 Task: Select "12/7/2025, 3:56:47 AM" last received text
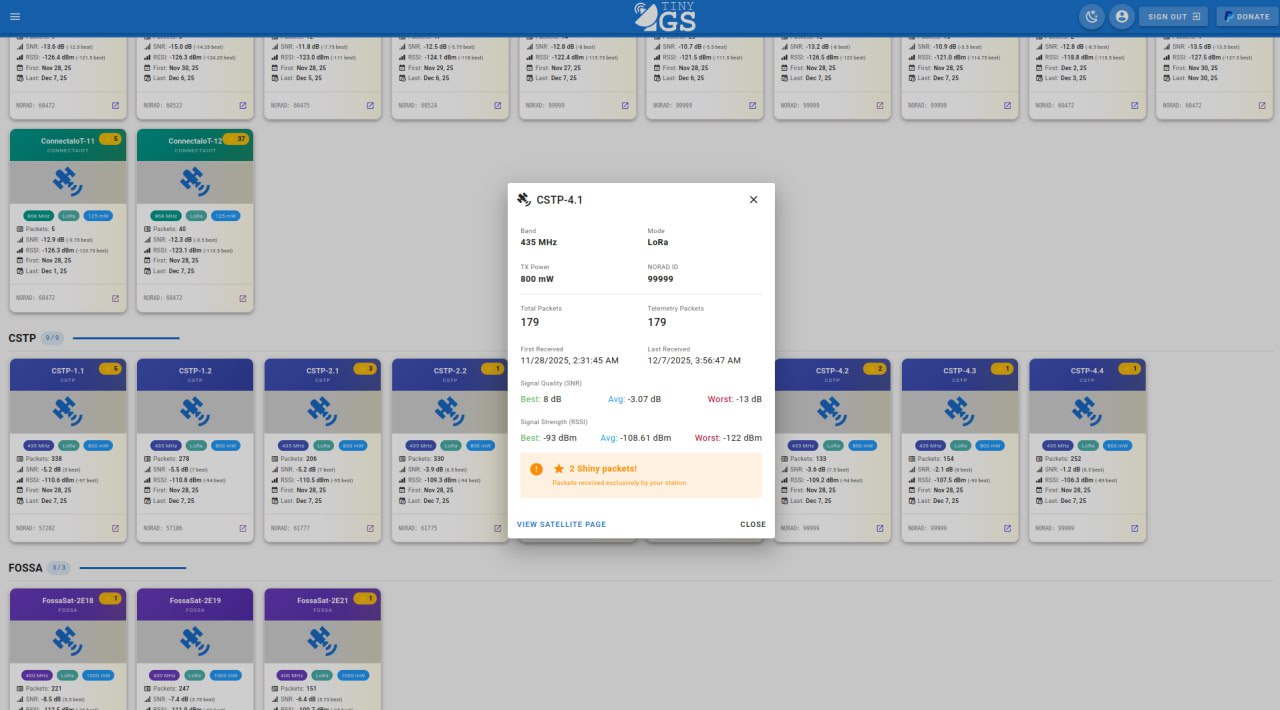pyautogui.click(x=694, y=360)
